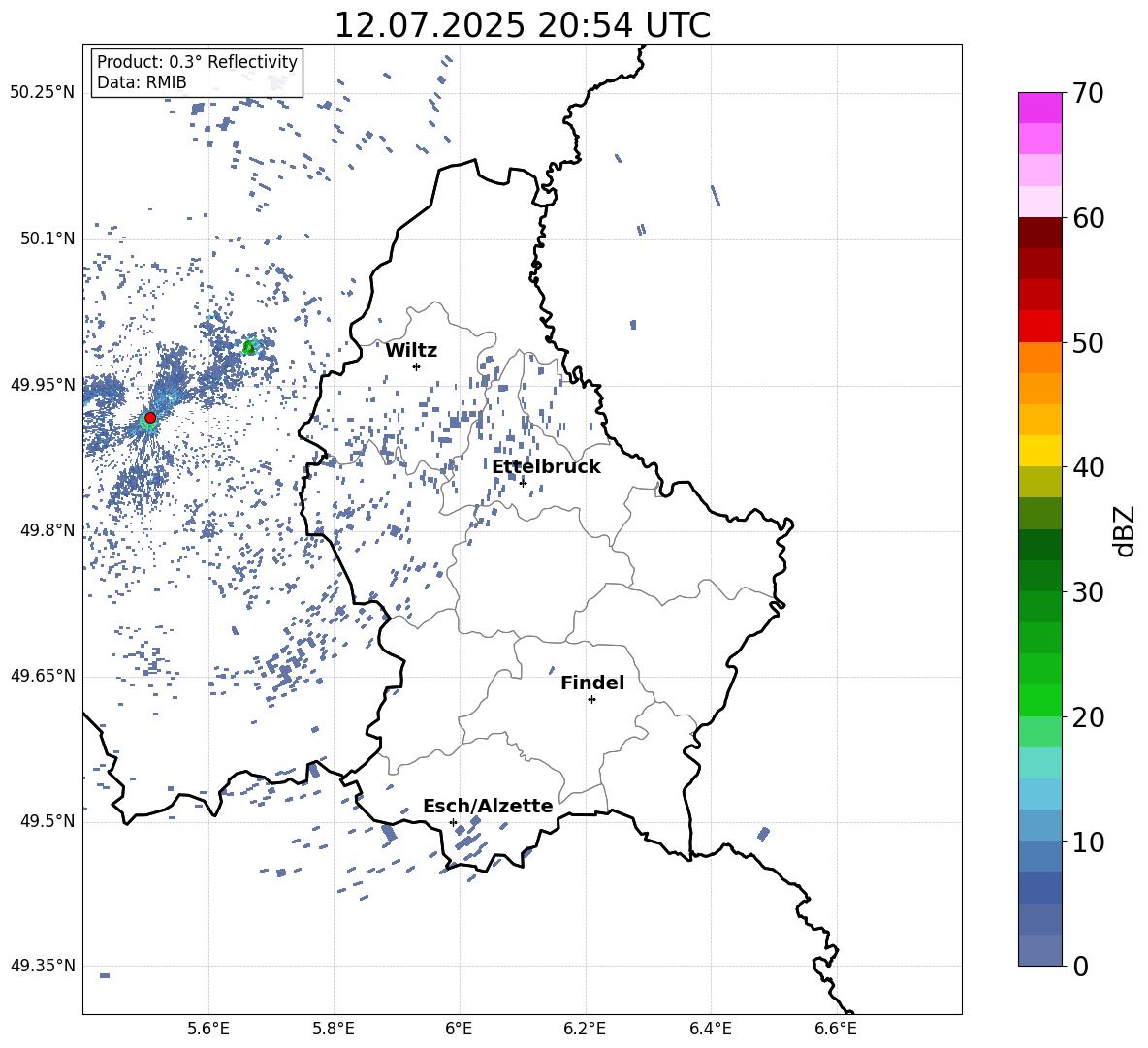1148x1048 pixels.
Task: Click the 49.35°N latitude label
Action: [43, 966]
